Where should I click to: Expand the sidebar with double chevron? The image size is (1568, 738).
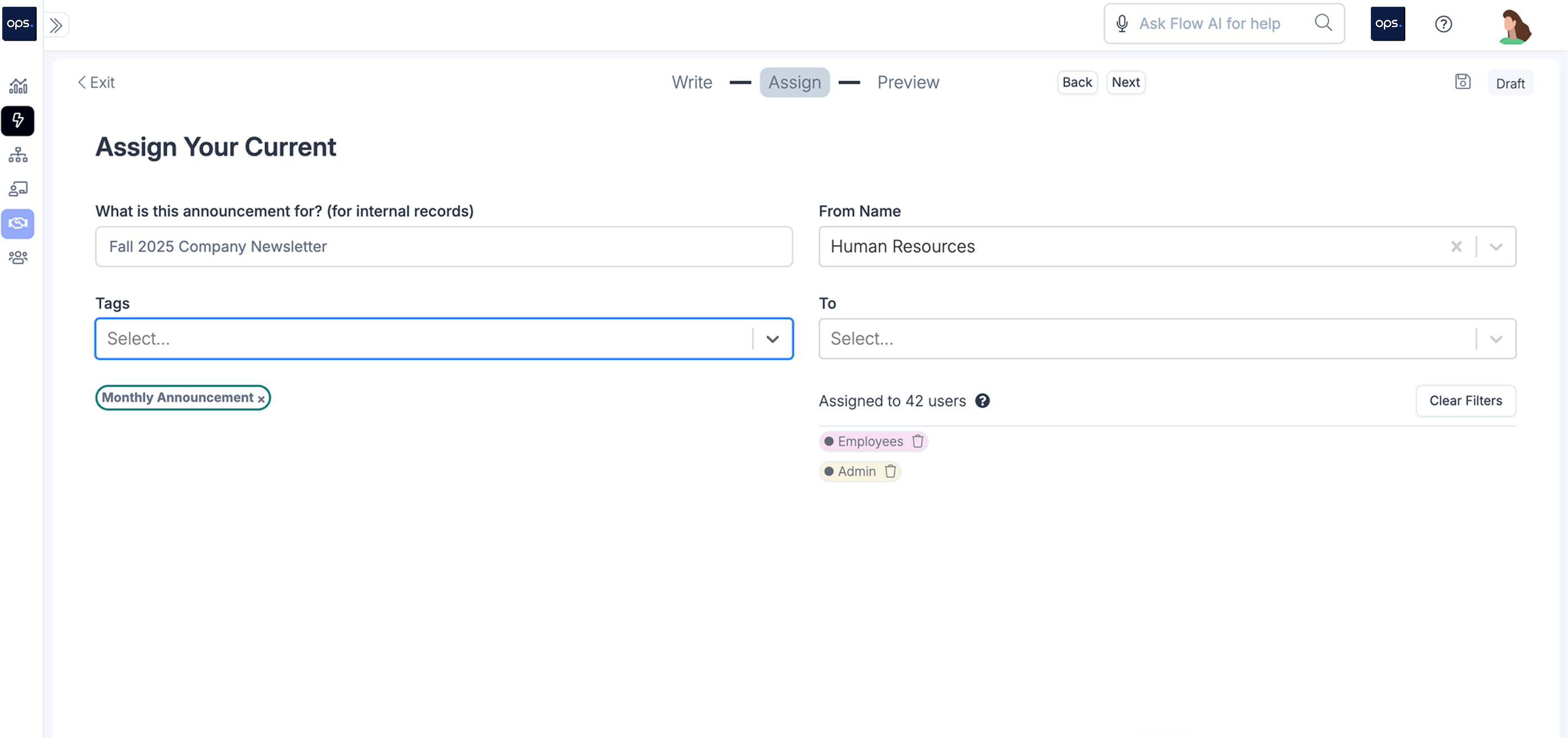[56, 25]
